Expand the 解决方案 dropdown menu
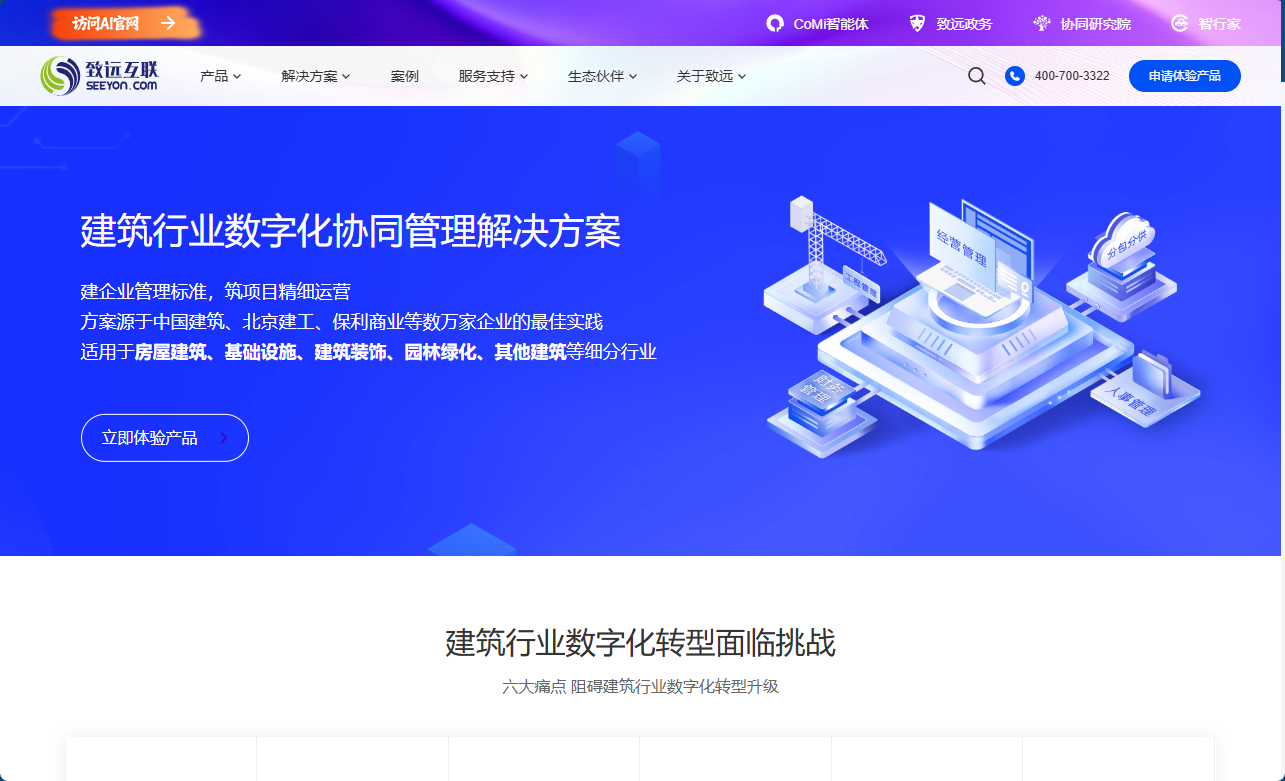 (x=315, y=76)
